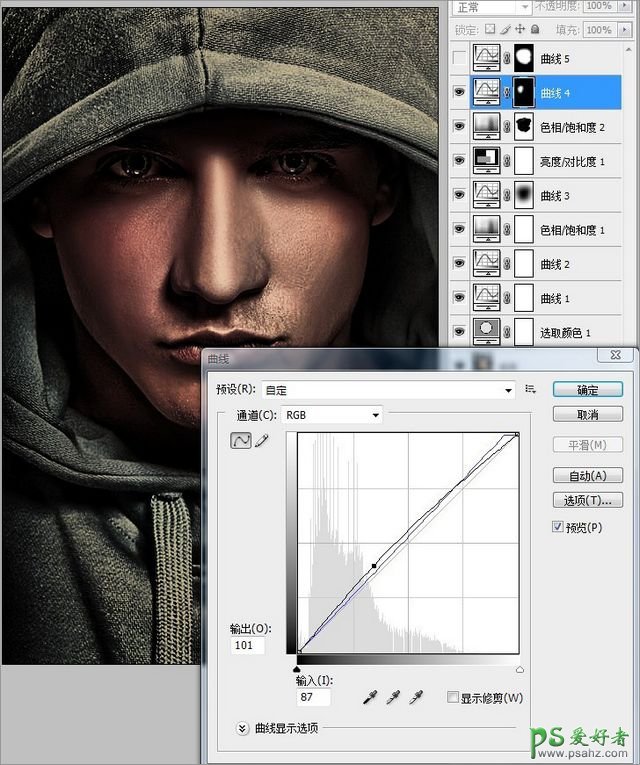Click the 亮度/对比度 1 adjustment icon
The height and width of the screenshot is (765, 640).
click(x=486, y=161)
